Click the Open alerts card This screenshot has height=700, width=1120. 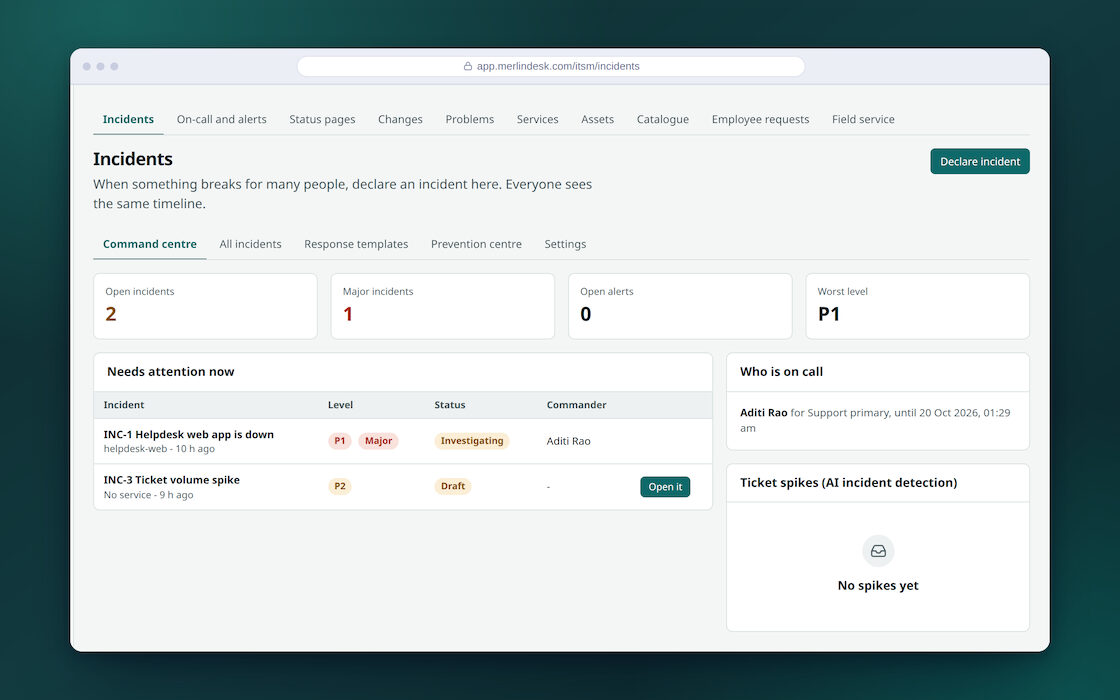(680, 306)
